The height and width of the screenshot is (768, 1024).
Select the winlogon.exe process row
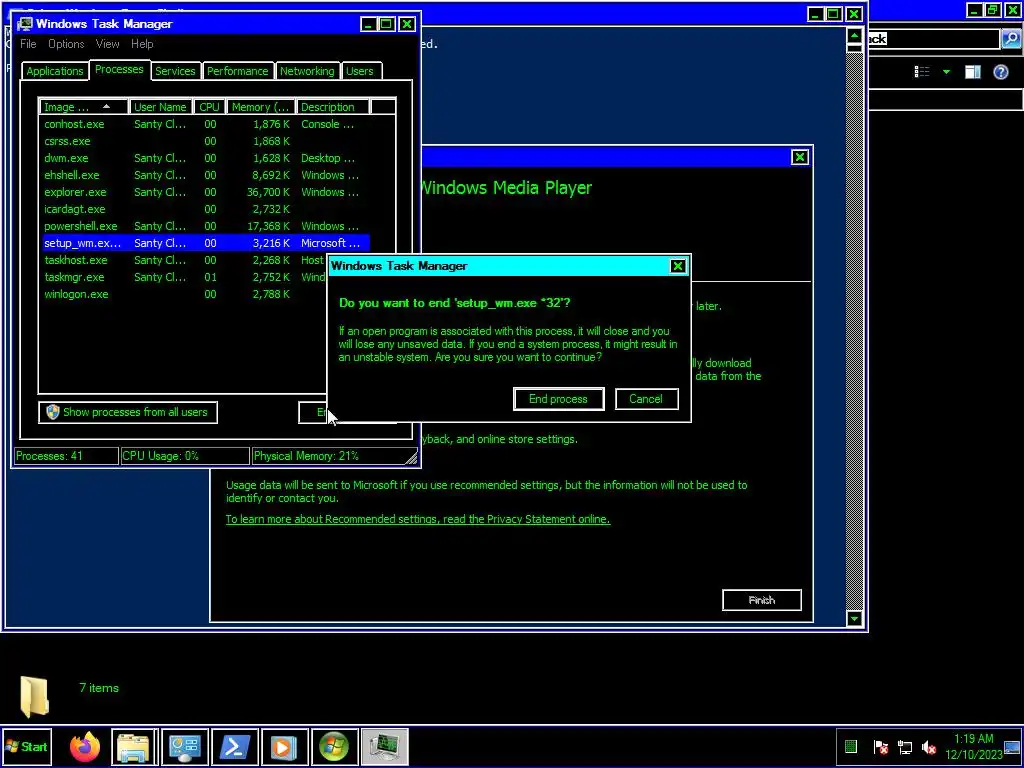(185, 294)
